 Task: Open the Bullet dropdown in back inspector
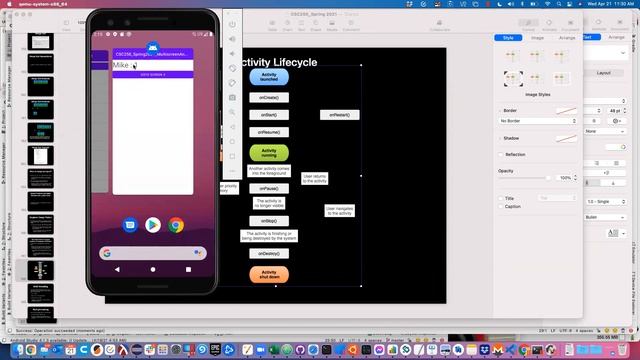click(x=604, y=217)
